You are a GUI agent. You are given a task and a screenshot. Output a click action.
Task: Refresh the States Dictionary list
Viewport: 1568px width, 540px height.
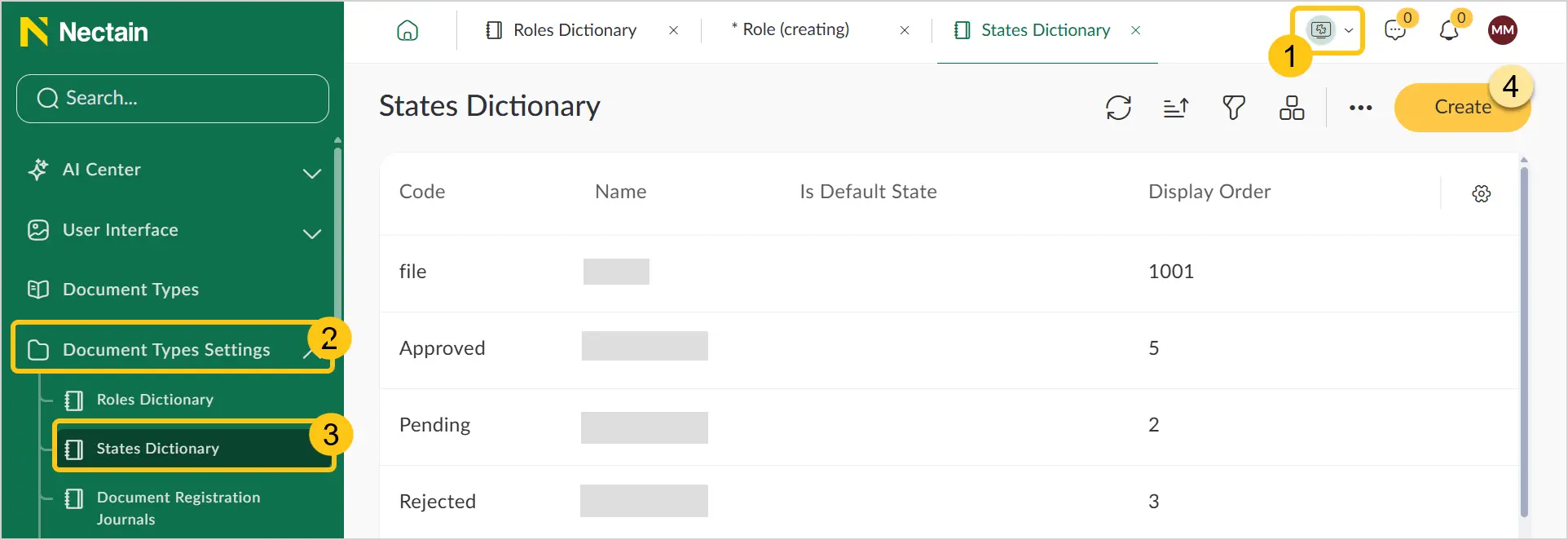(x=1118, y=108)
